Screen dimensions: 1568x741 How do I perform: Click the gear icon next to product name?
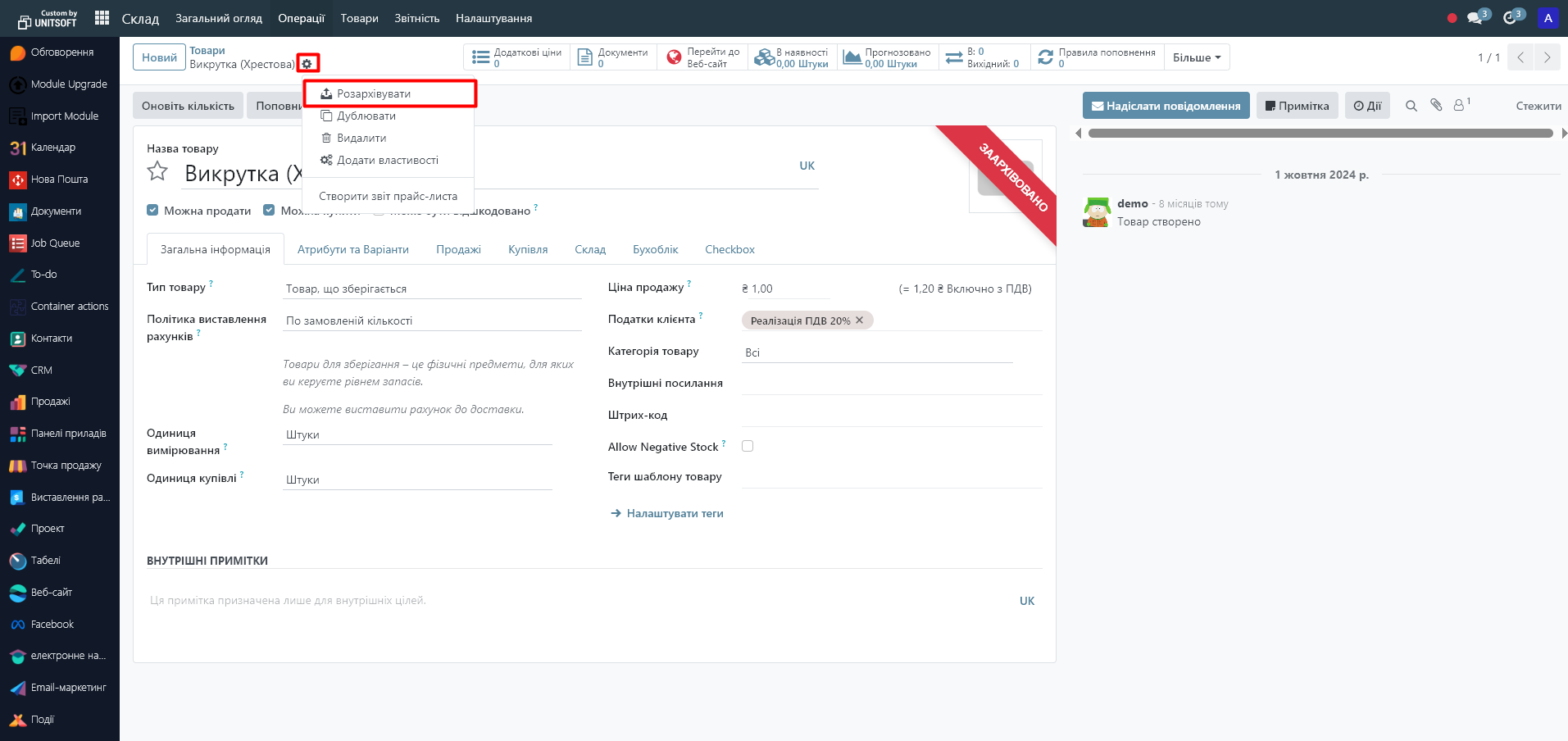[x=307, y=64]
